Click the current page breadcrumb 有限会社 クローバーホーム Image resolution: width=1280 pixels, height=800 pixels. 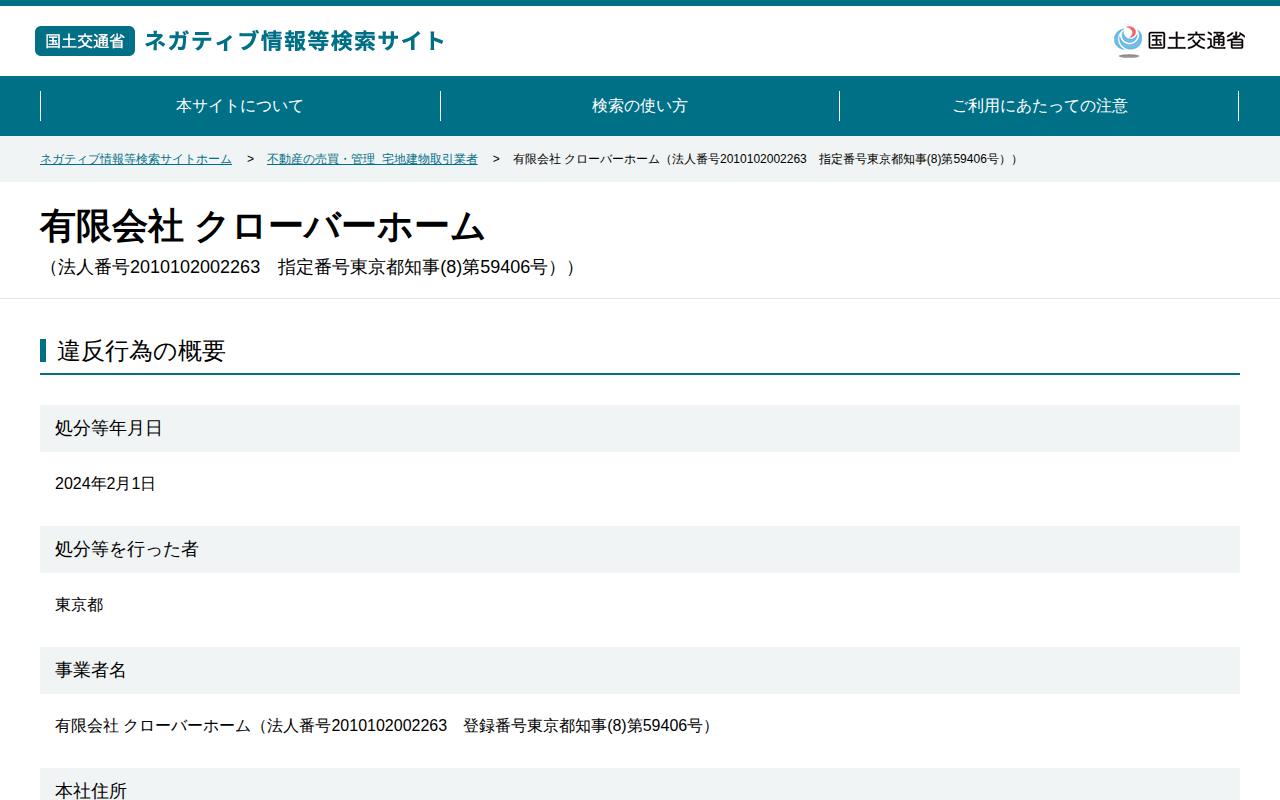click(x=766, y=159)
